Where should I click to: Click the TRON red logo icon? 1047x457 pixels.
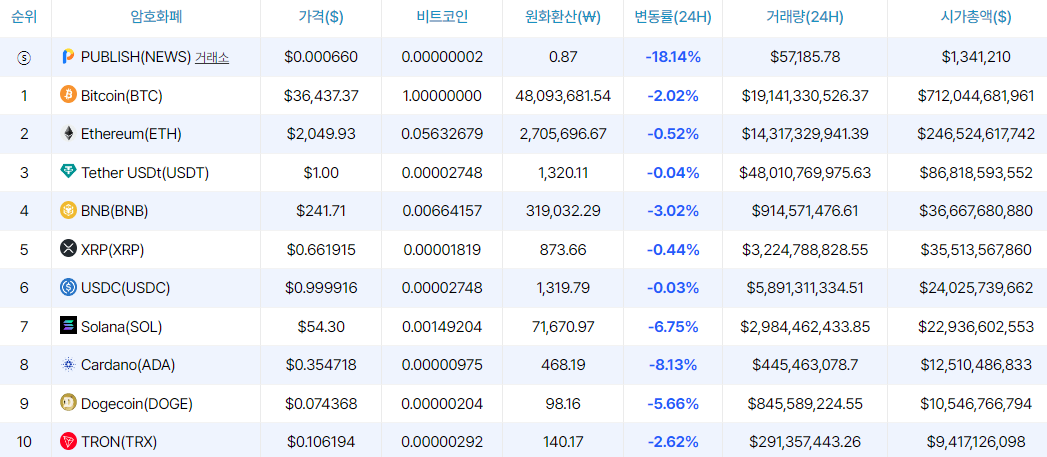click(68, 441)
